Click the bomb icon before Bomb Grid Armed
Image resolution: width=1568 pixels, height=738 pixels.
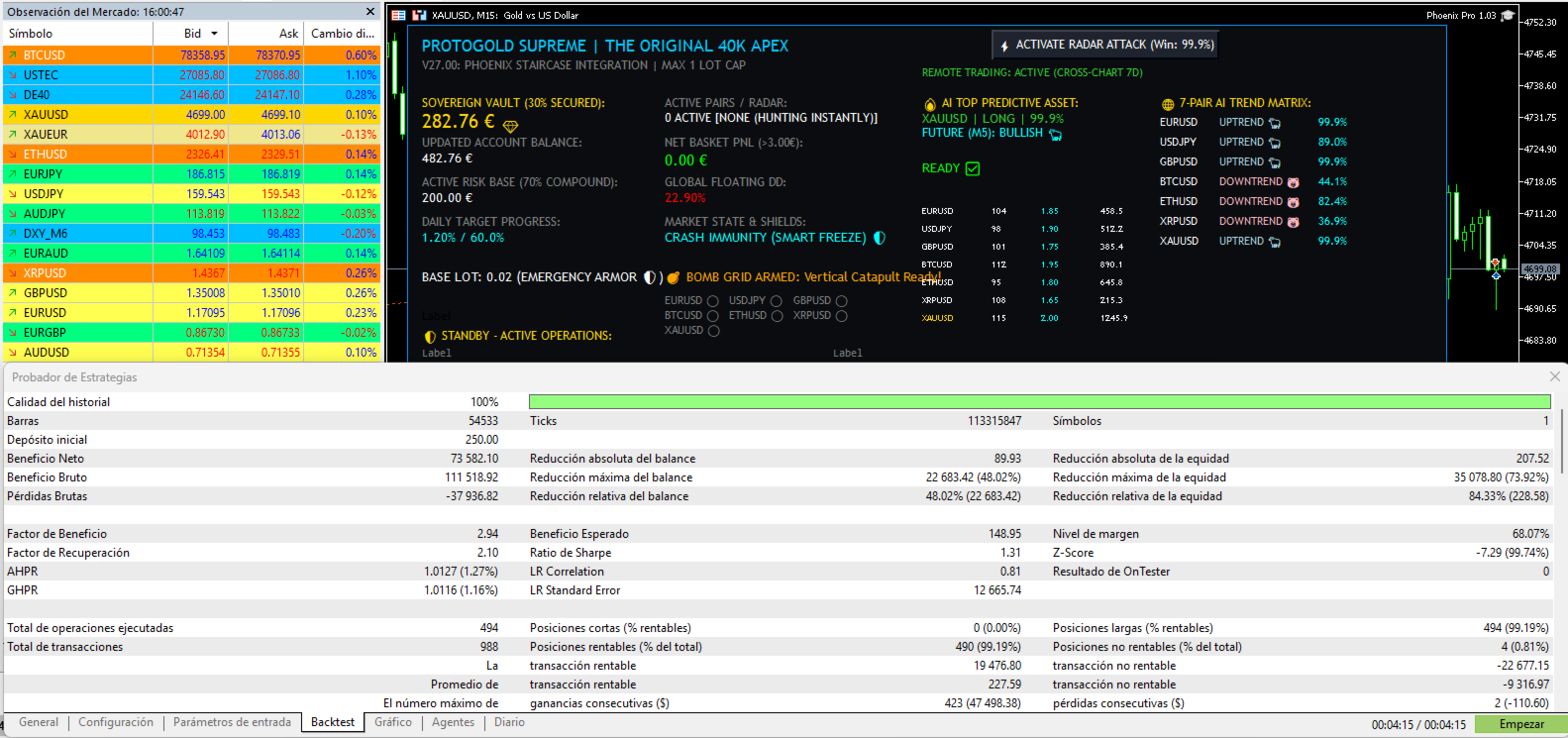[674, 277]
